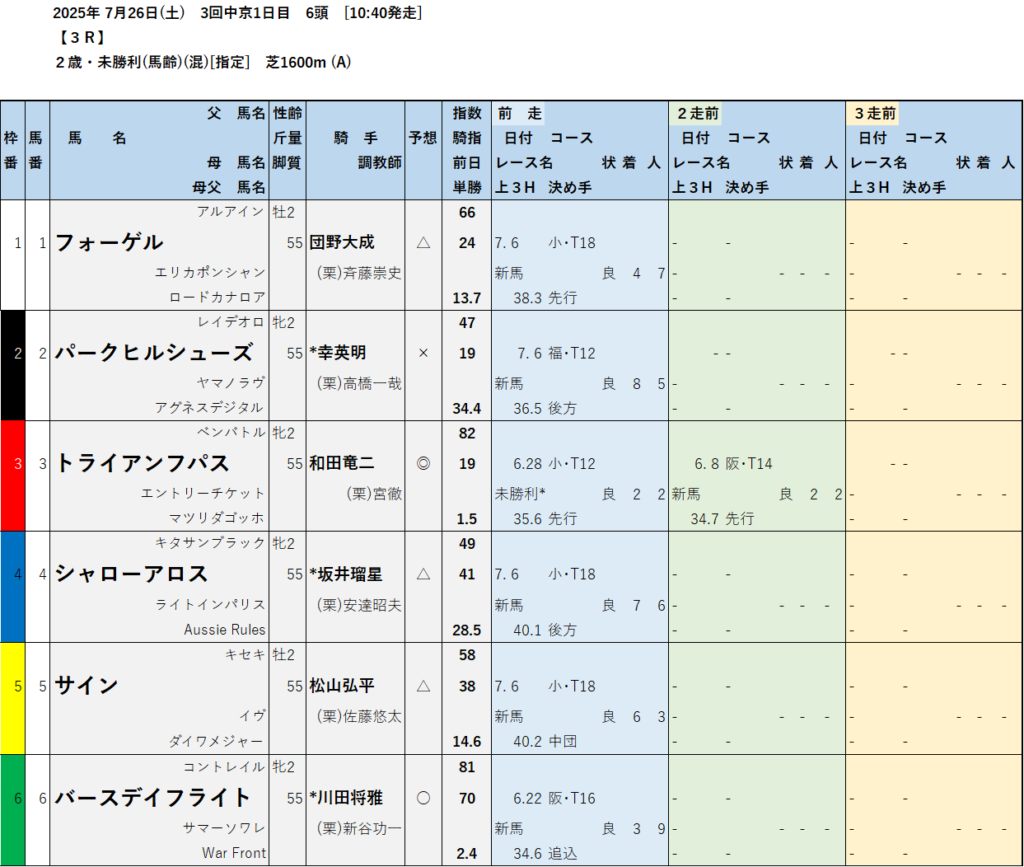The image size is (1024, 867).
Task: Click win odds 2.4
Action: [467, 854]
